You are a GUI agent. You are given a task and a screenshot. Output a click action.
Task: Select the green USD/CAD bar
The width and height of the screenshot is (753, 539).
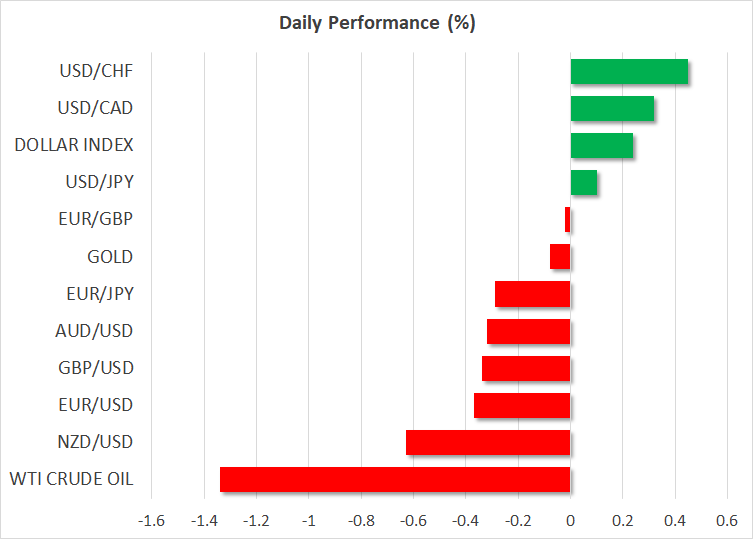click(612, 109)
